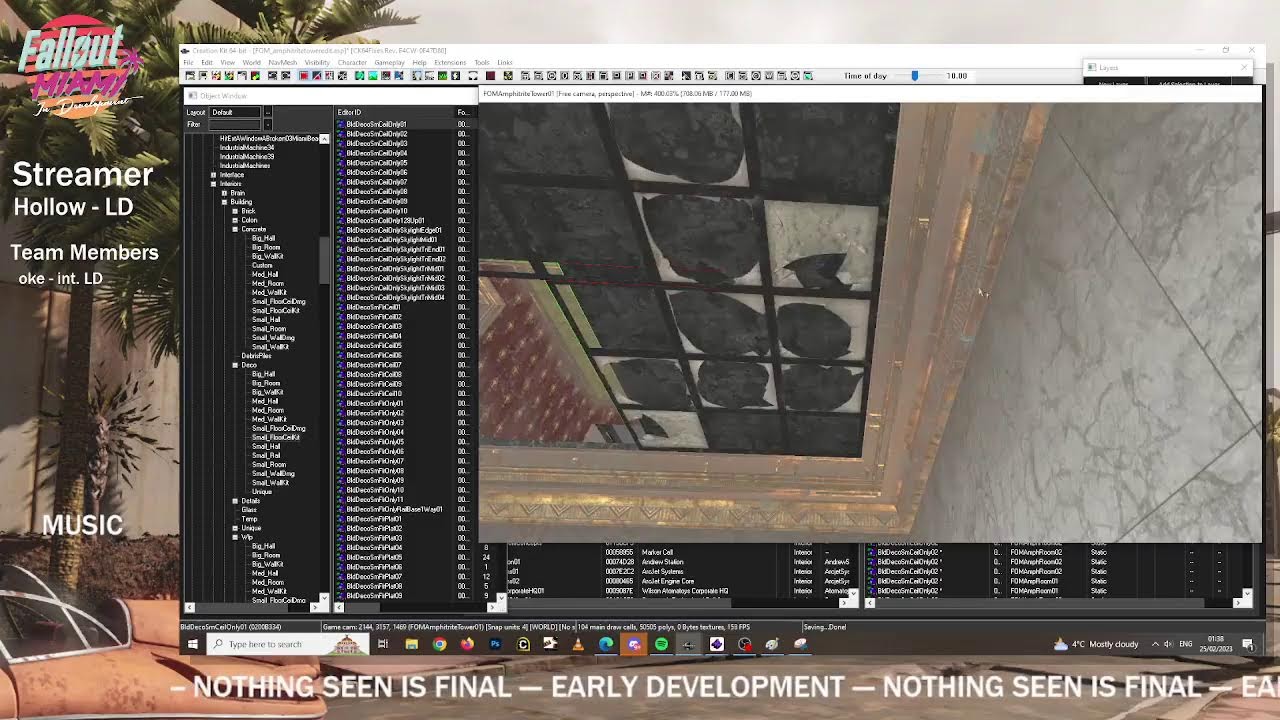Collapse the Building tree node
This screenshot has height=720, width=1280.
pyautogui.click(x=224, y=202)
